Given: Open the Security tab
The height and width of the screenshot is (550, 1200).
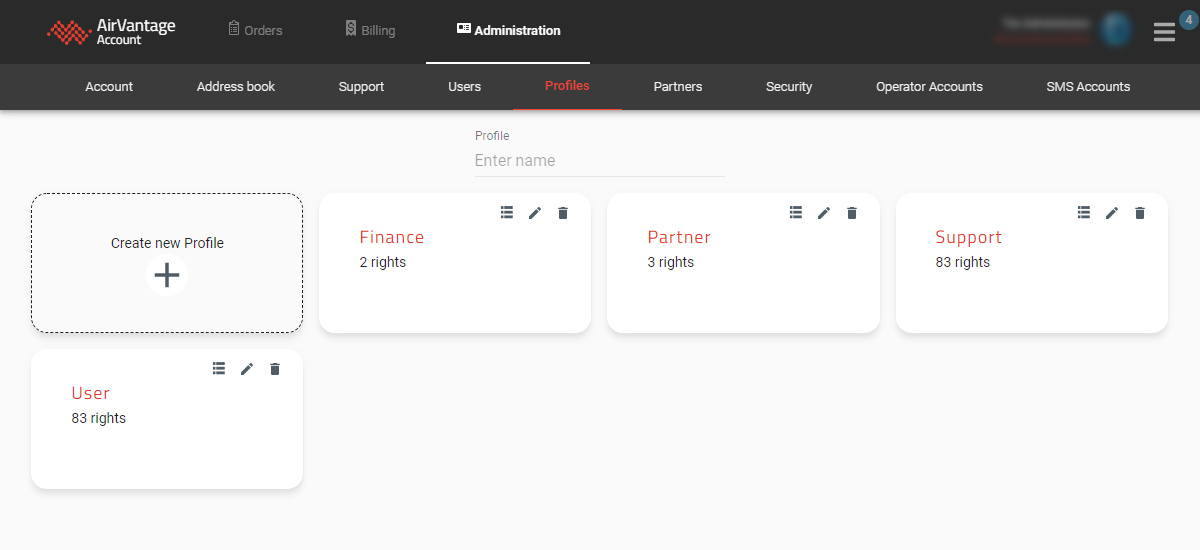Looking at the screenshot, I should [x=789, y=87].
